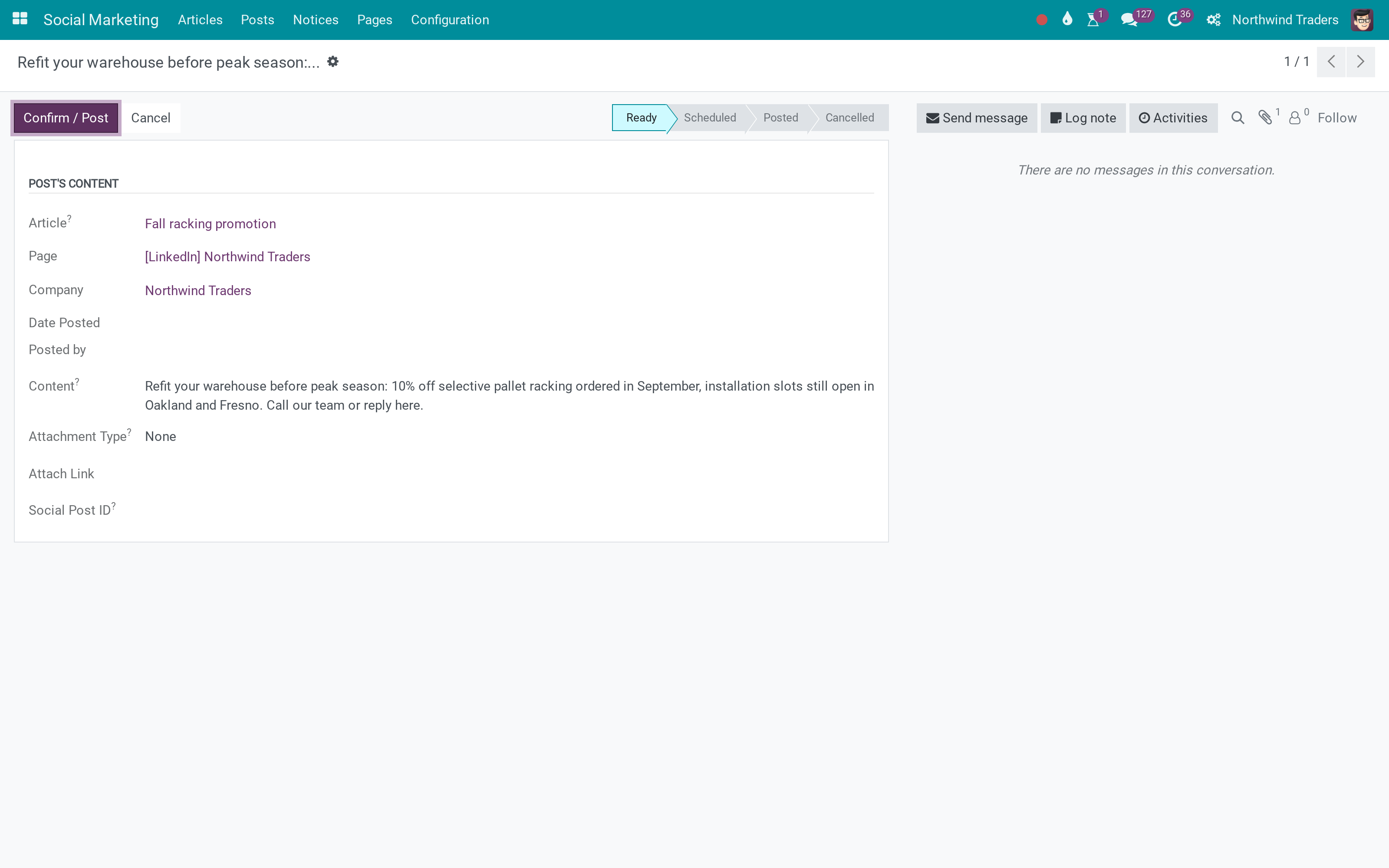Open the apps grid home menu

pyautogui.click(x=20, y=20)
